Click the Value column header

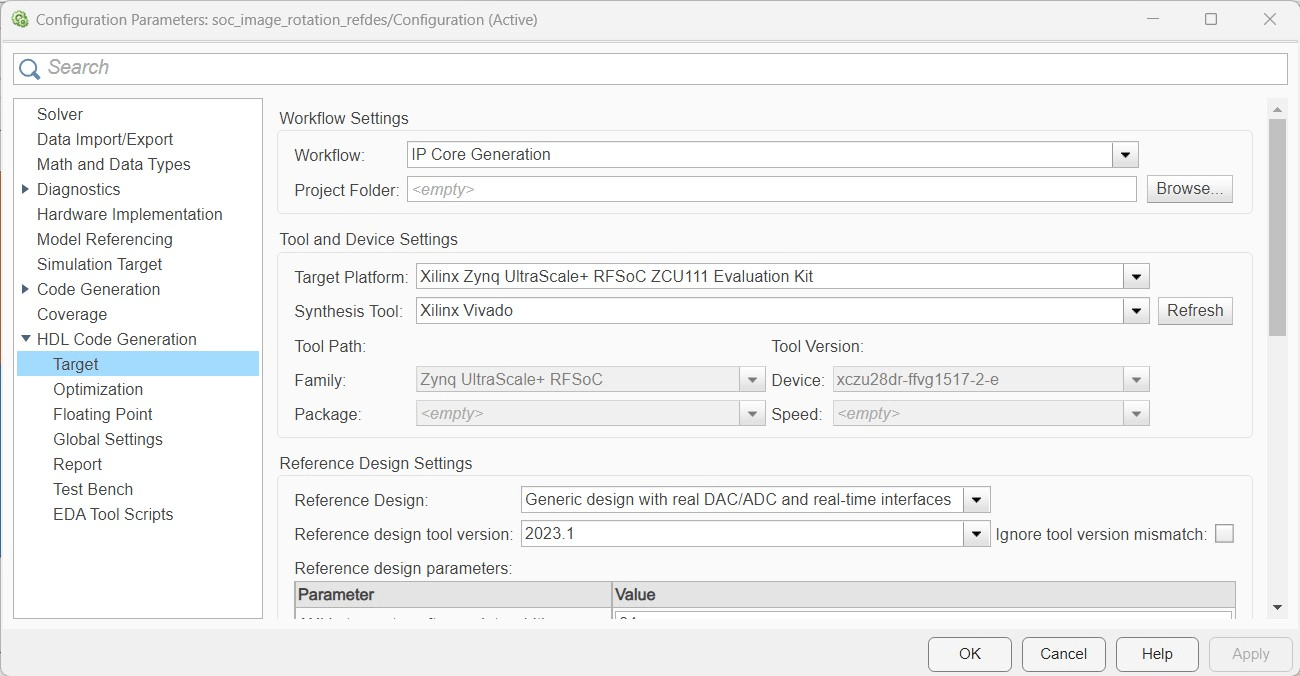pos(923,594)
